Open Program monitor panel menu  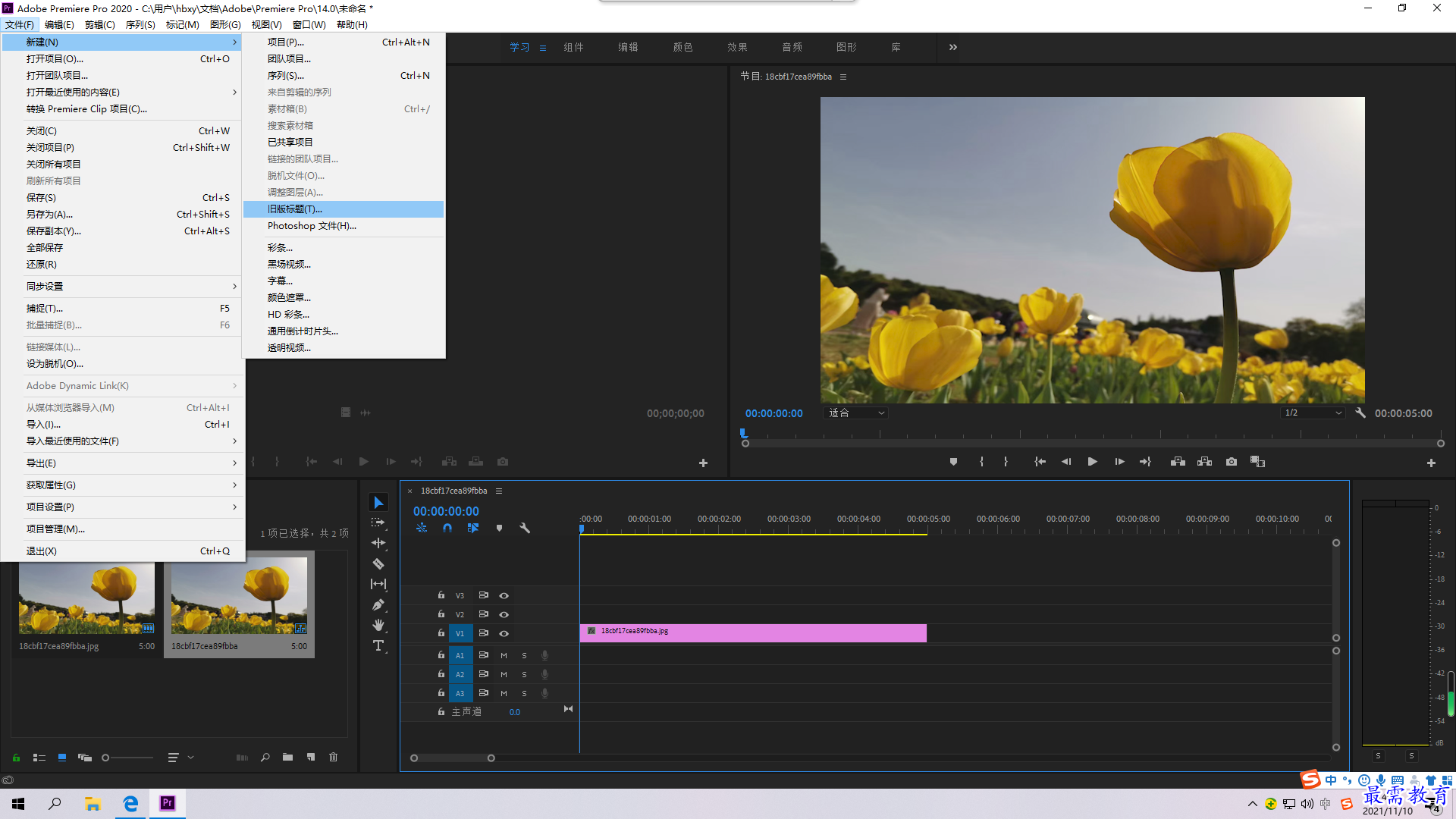pyautogui.click(x=843, y=77)
